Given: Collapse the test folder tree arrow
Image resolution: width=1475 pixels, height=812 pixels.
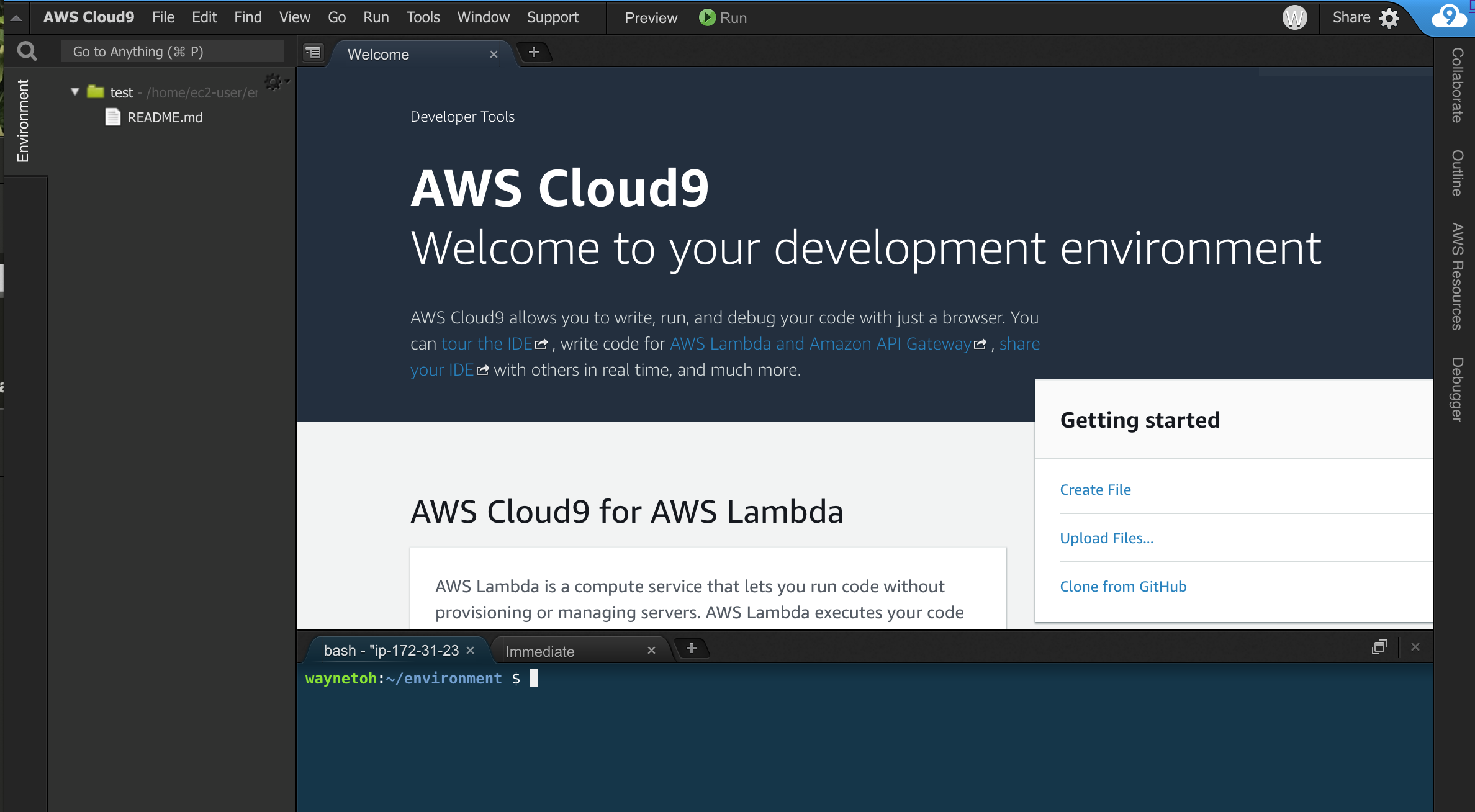Looking at the screenshot, I should (75, 92).
